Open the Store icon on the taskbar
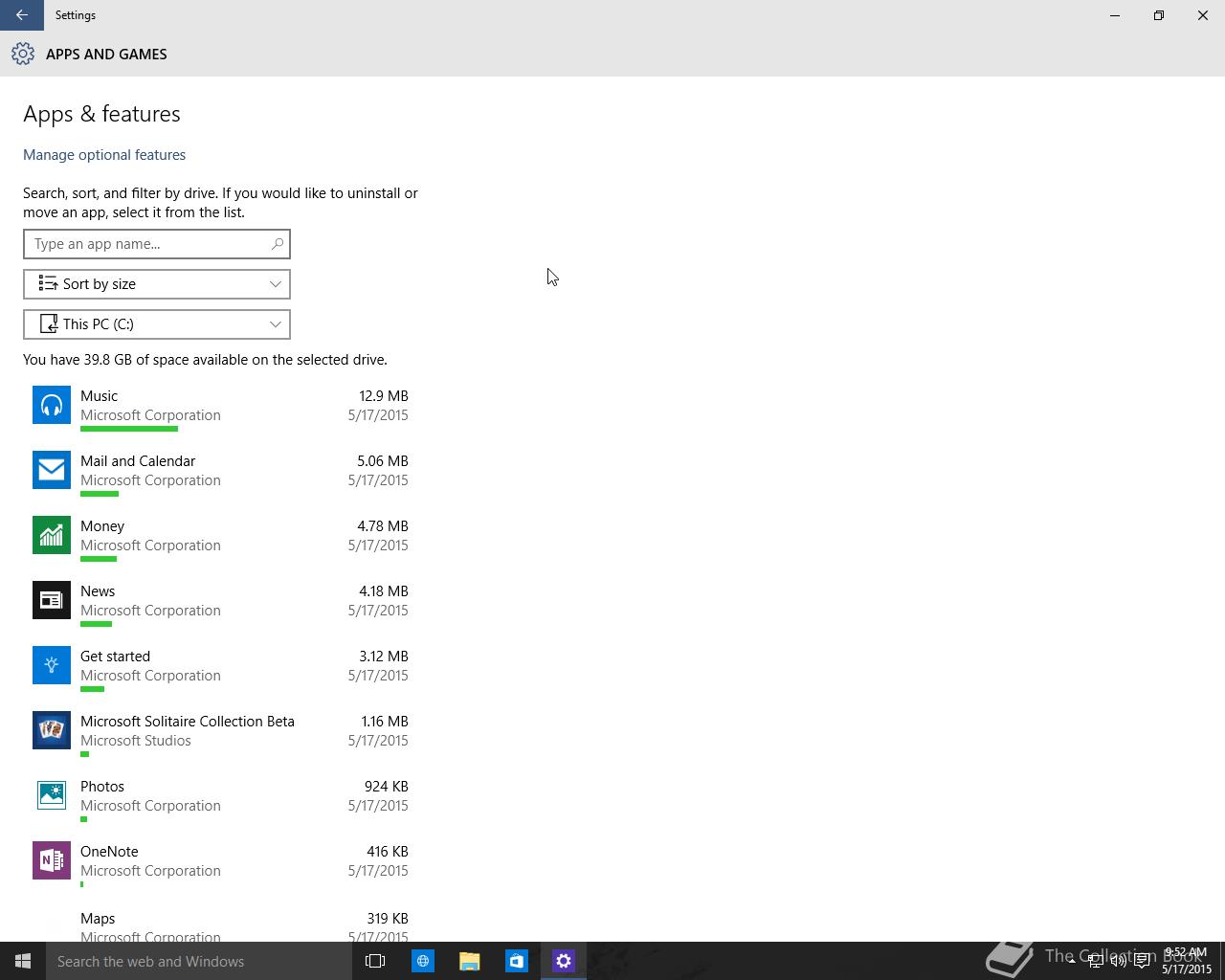 coord(516,961)
